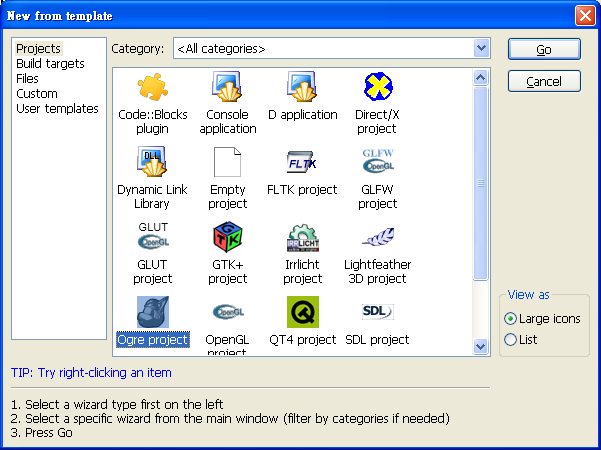Click the Direct/X project label
Screen dimensions: 601x450
[377, 122]
